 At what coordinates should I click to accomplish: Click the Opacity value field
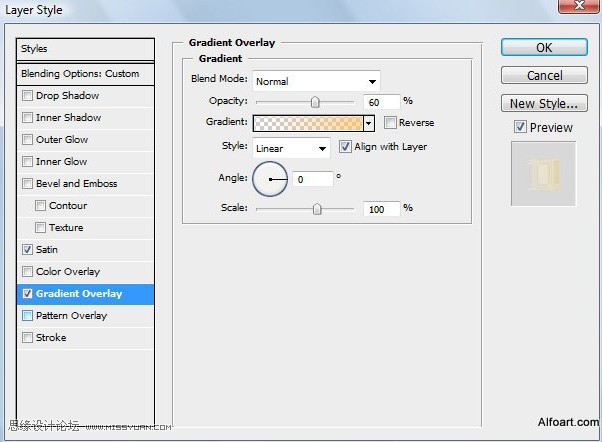point(382,102)
